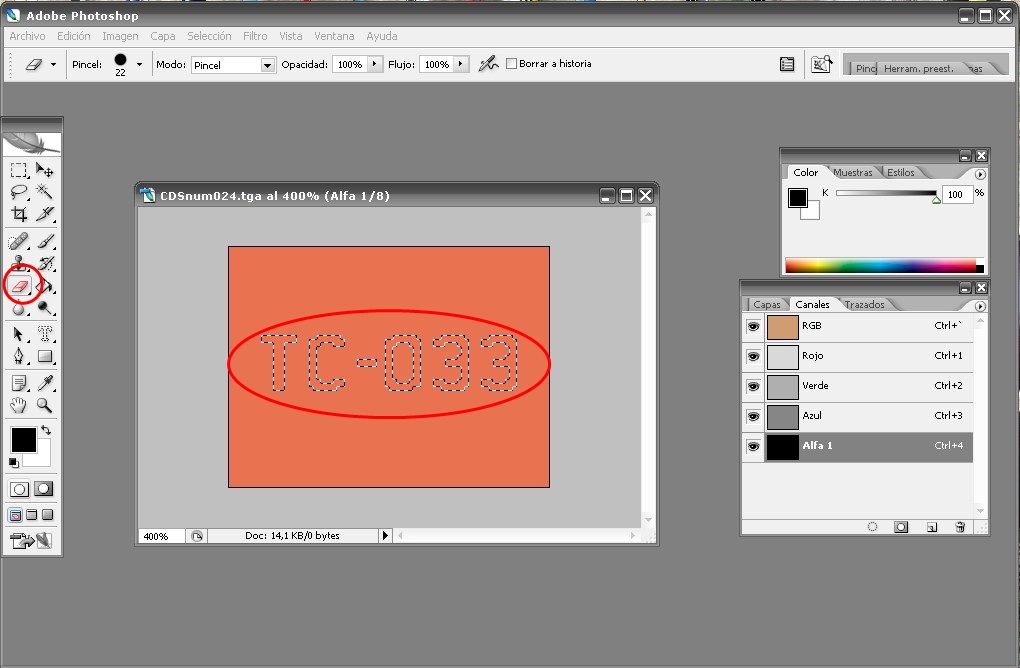Select the Notes tool

[x=19, y=383]
